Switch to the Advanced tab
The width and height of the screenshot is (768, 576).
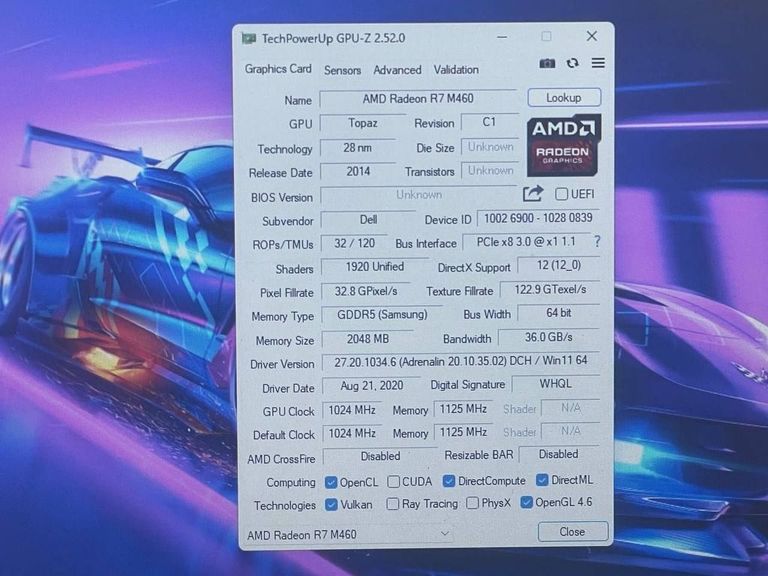point(397,70)
